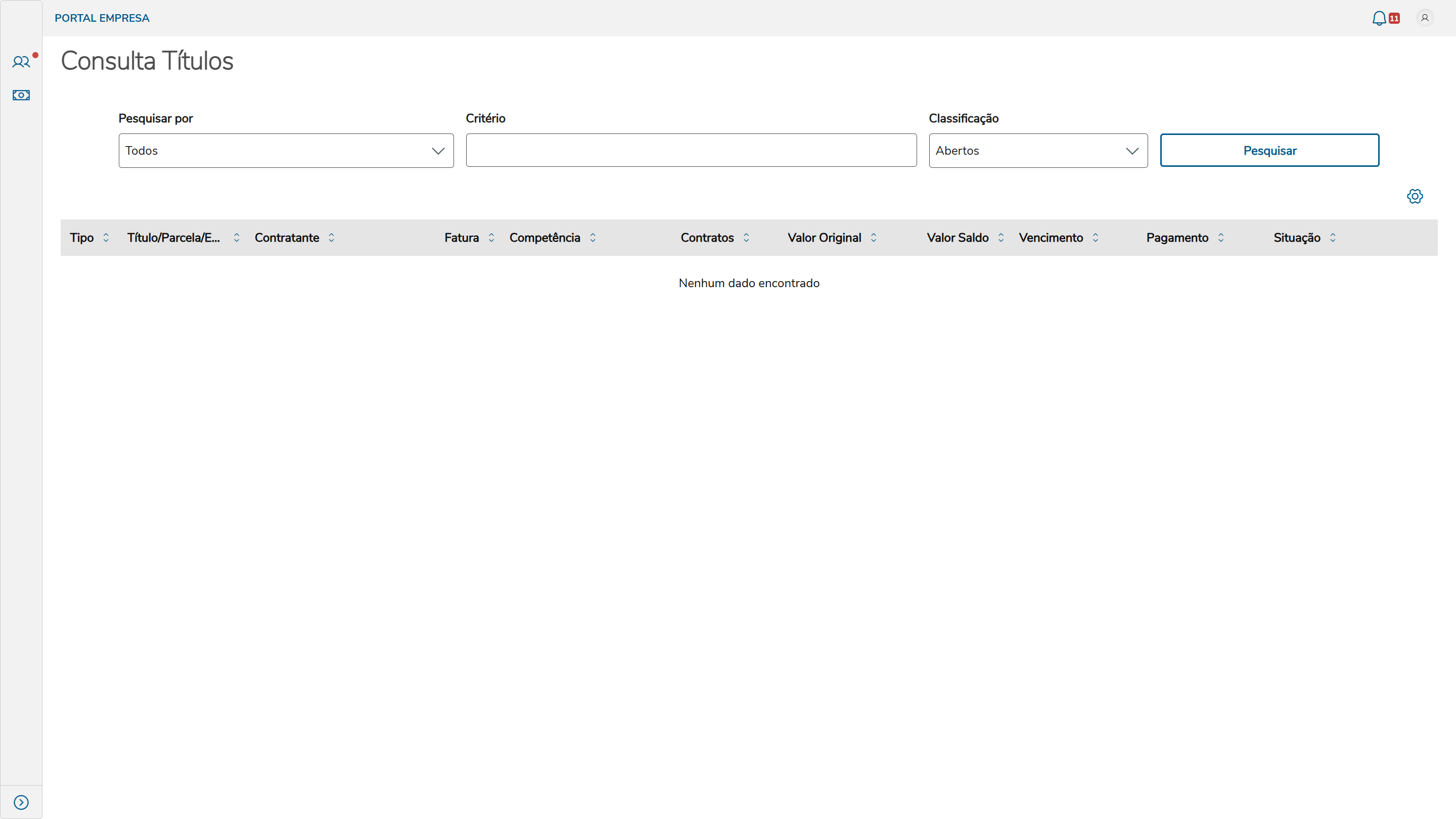The width and height of the screenshot is (1456, 819).
Task: Go to PORTAL EMPRESA home link
Action: (x=102, y=18)
